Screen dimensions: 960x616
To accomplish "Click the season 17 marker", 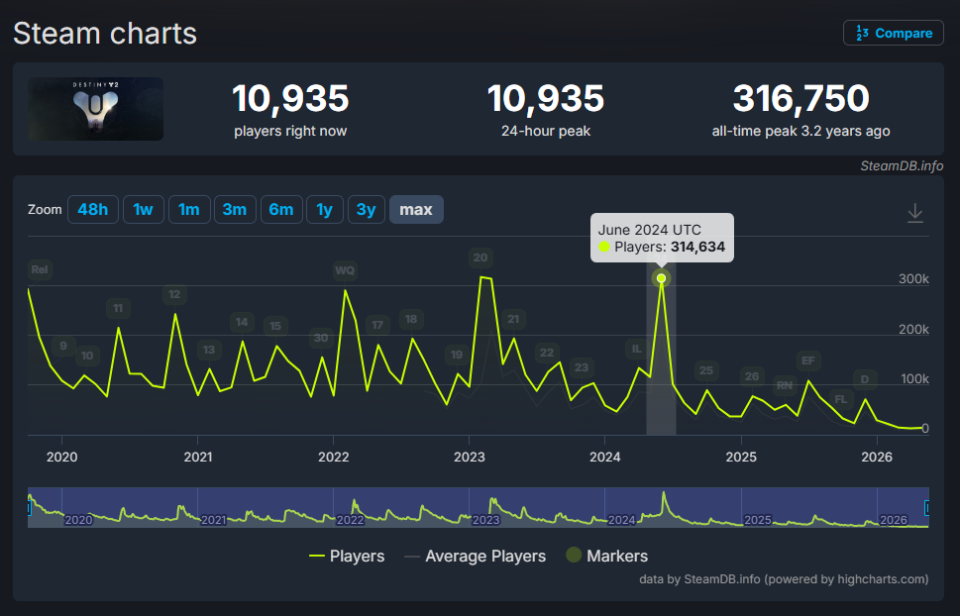I will pyautogui.click(x=378, y=325).
